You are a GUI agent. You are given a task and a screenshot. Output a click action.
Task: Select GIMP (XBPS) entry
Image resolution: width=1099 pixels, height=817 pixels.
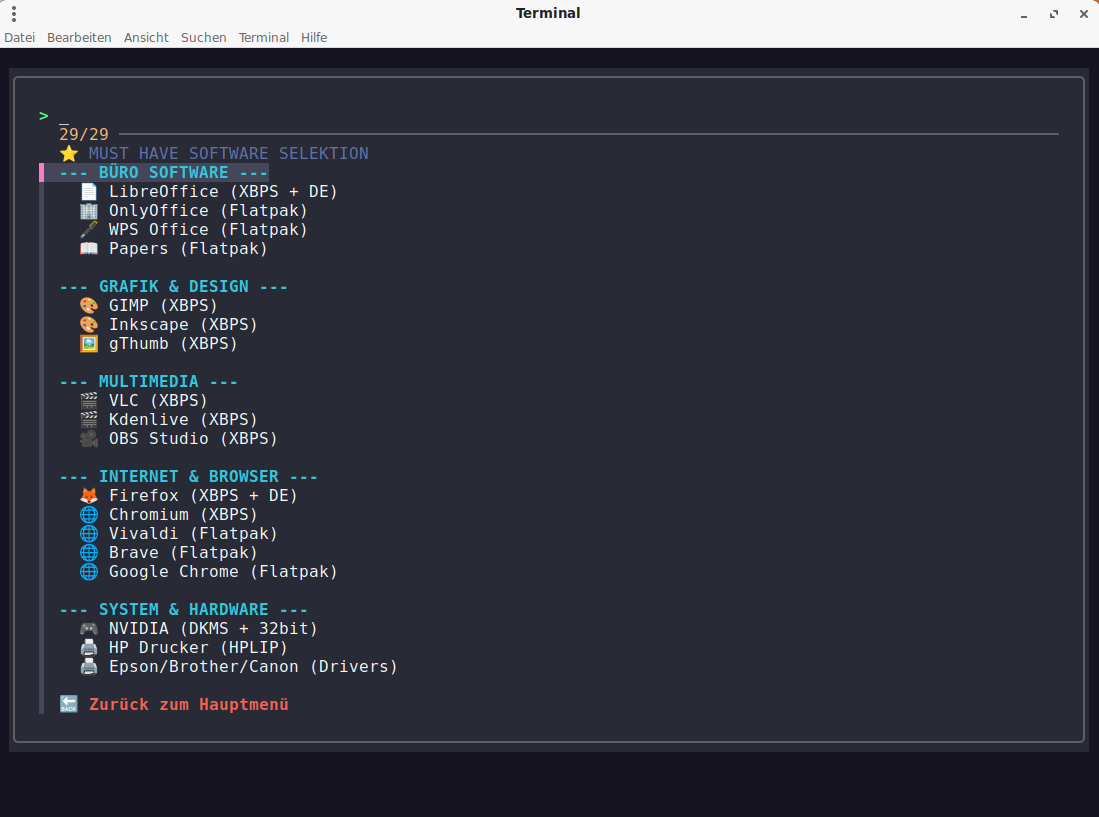pos(163,305)
